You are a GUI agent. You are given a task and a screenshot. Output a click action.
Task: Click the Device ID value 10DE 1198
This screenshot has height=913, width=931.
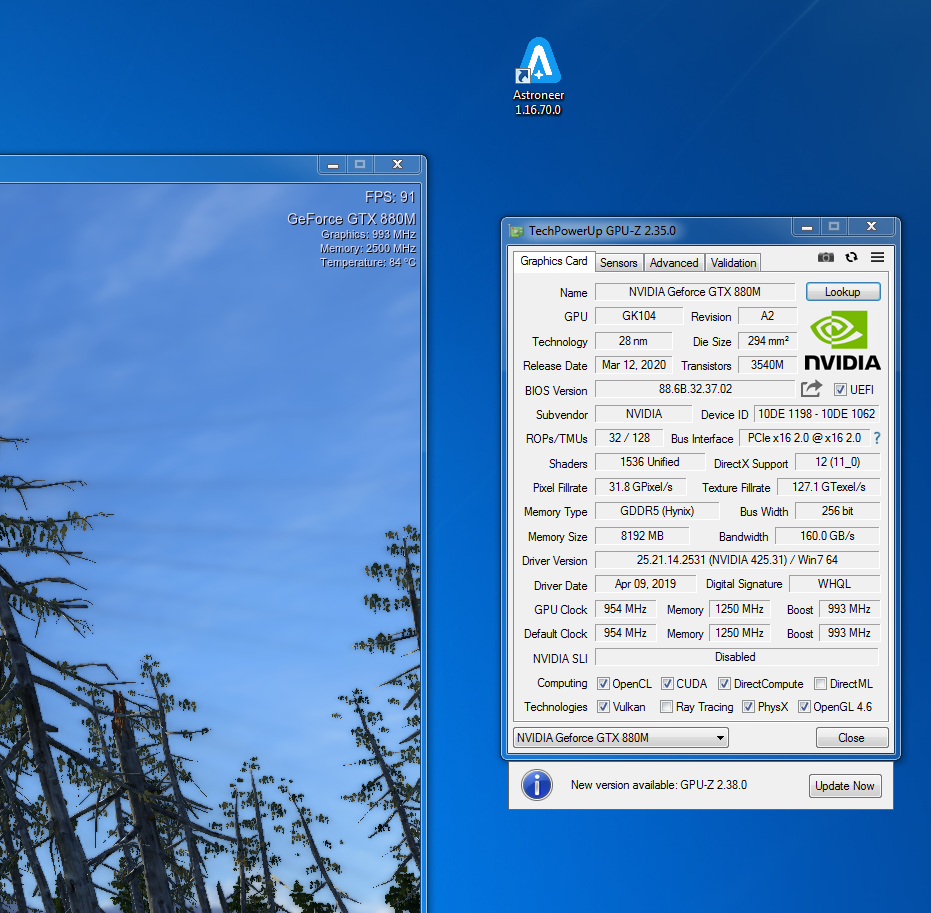tap(816, 414)
